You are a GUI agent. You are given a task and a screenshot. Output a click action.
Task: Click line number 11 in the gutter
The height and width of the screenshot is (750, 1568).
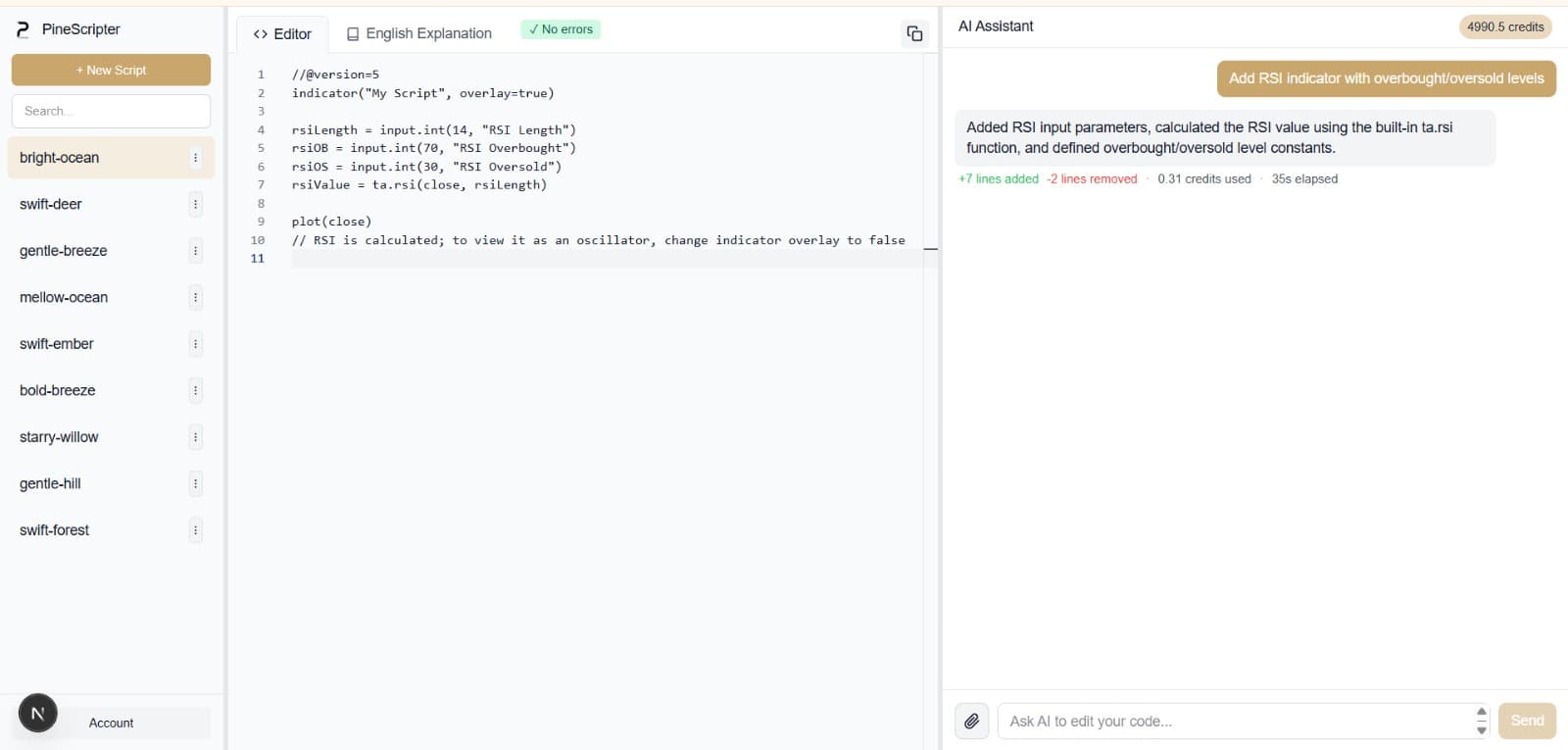coord(258,258)
